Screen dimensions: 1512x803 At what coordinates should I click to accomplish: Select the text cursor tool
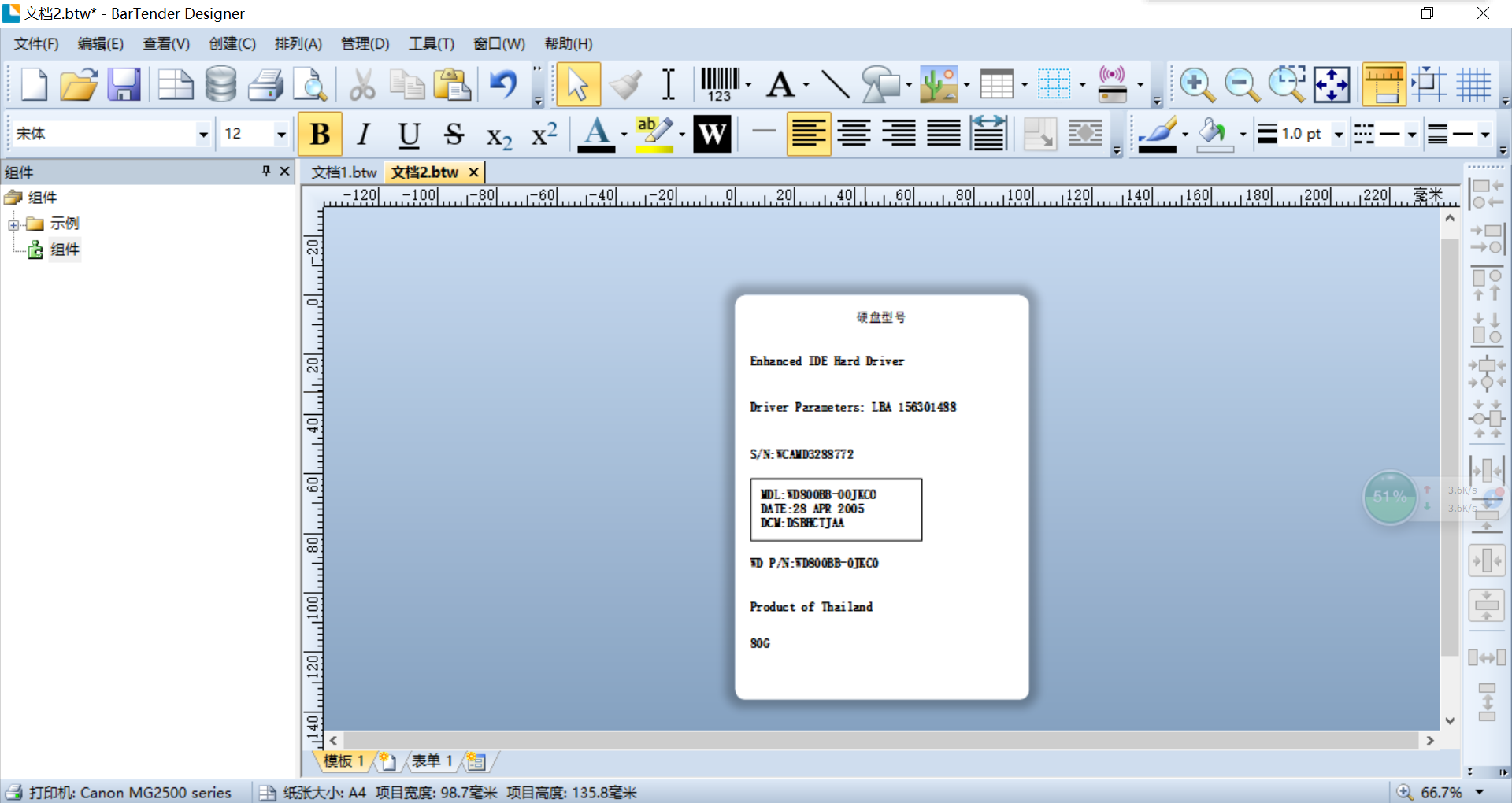pyautogui.click(x=669, y=85)
